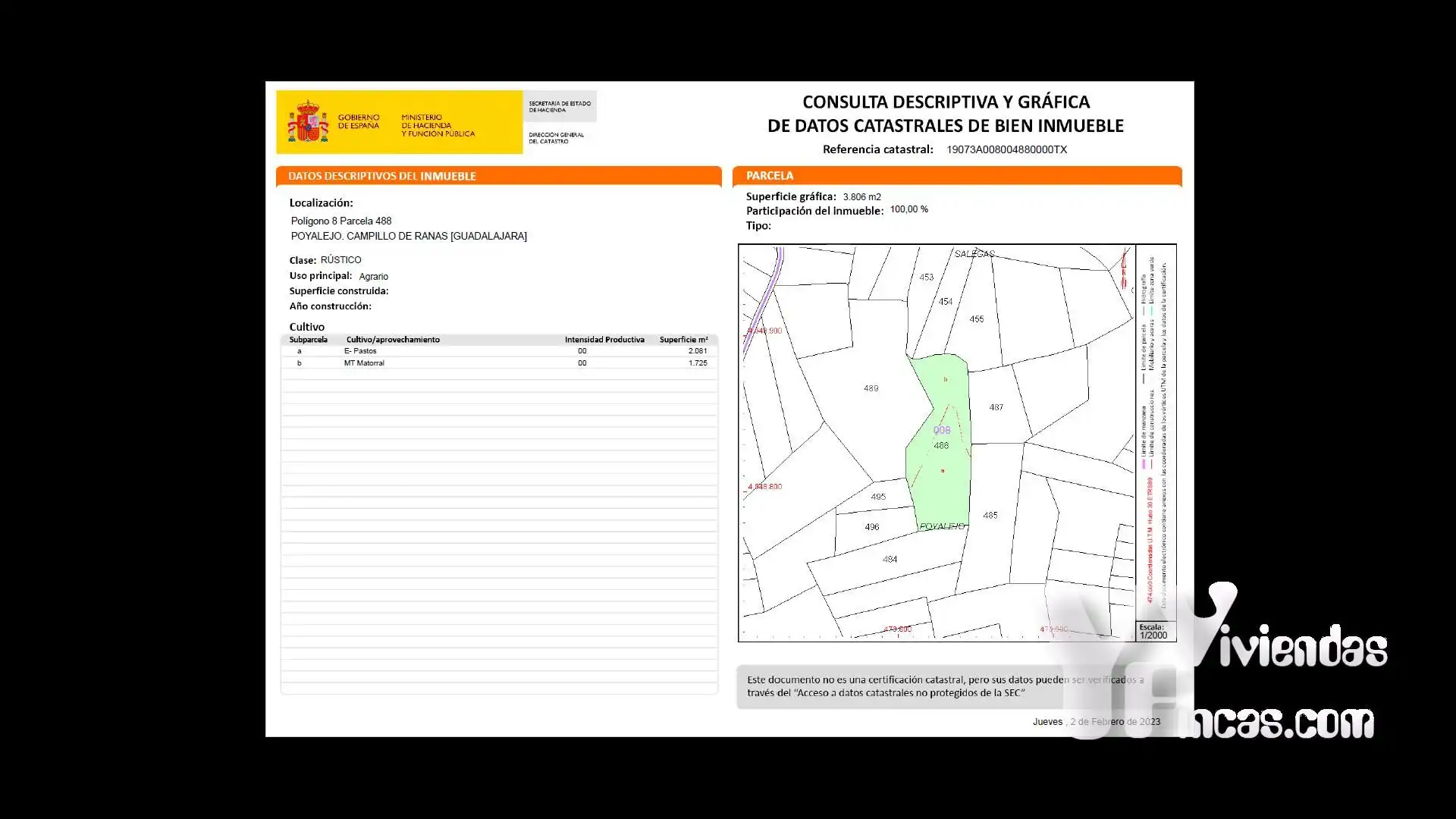Click parcel 487 on the map
Image resolution: width=1456 pixels, height=819 pixels.
click(996, 407)
